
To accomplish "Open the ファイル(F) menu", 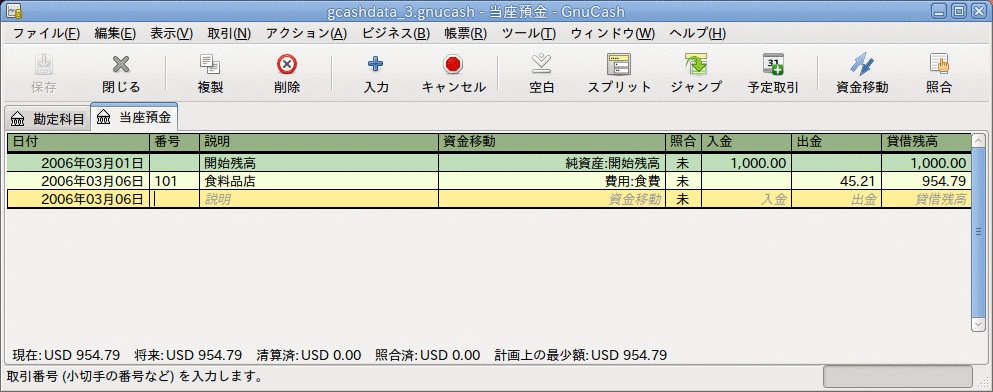I will (x=46, y=34).
